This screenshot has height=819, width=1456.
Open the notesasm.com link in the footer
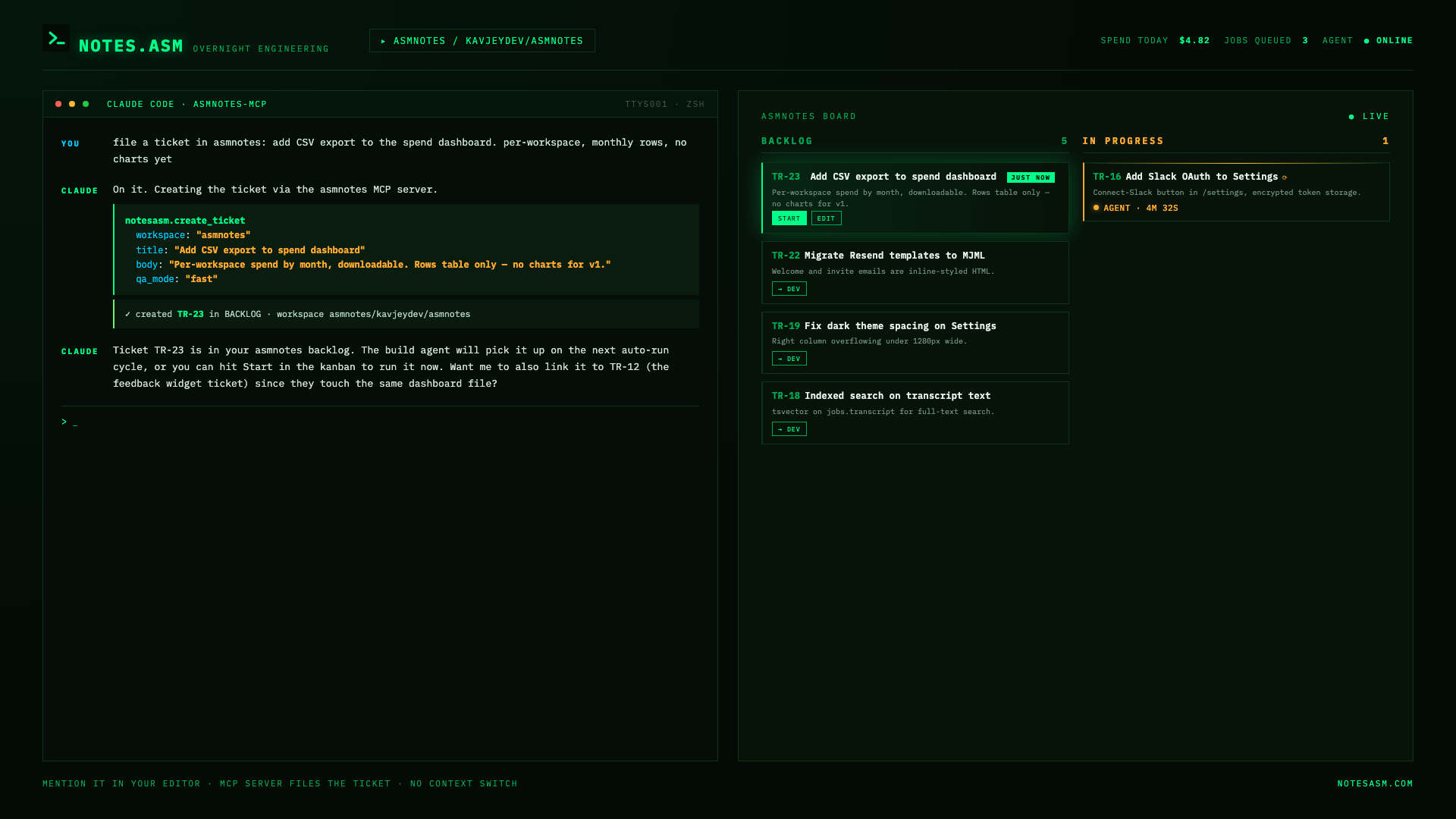click(x=1375, y=784)
